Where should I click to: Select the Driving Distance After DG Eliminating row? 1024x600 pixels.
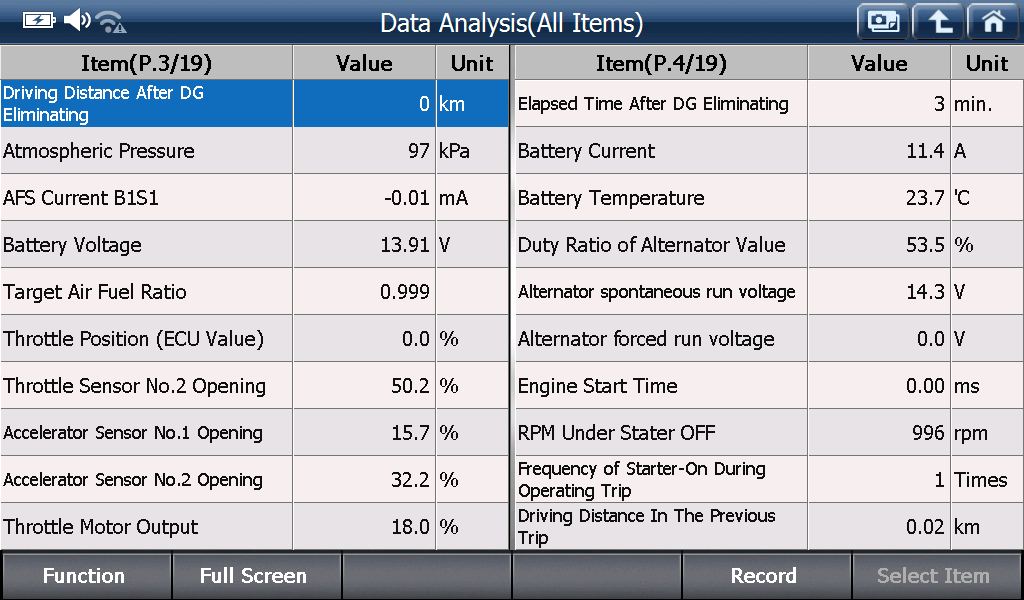[254, 104]
